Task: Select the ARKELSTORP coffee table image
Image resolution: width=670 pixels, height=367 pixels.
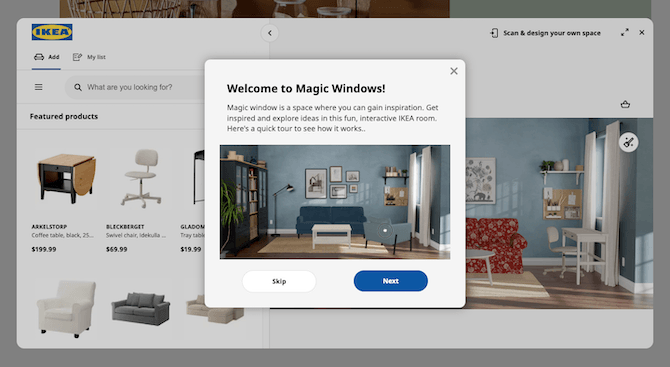Action: point(67,178)
